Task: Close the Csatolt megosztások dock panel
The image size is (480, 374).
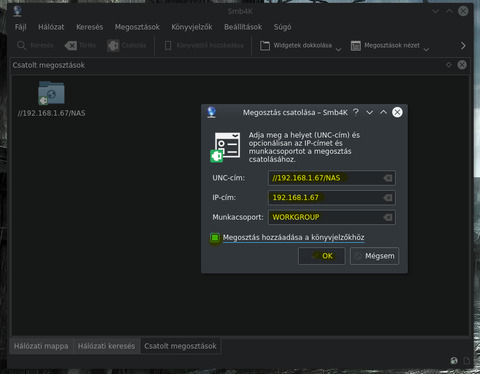Action: 462,65
